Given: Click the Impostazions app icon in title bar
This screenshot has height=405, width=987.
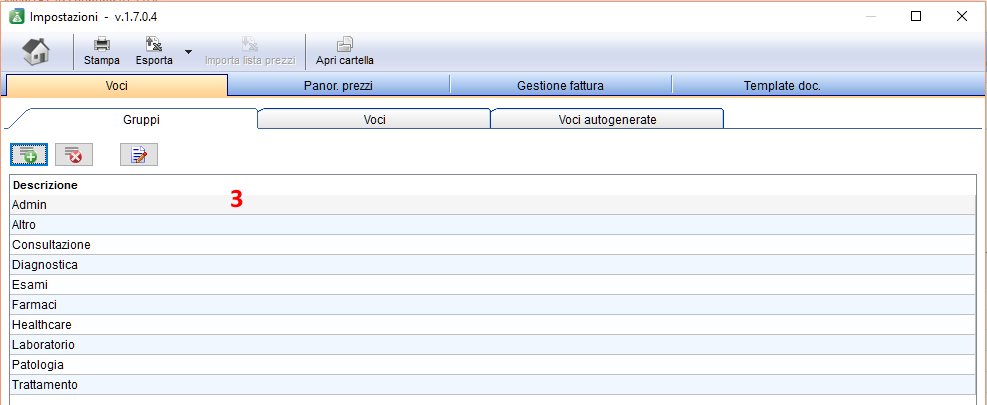Looking at the screenshot, I should pyautogui.click(x=16, y=16).
